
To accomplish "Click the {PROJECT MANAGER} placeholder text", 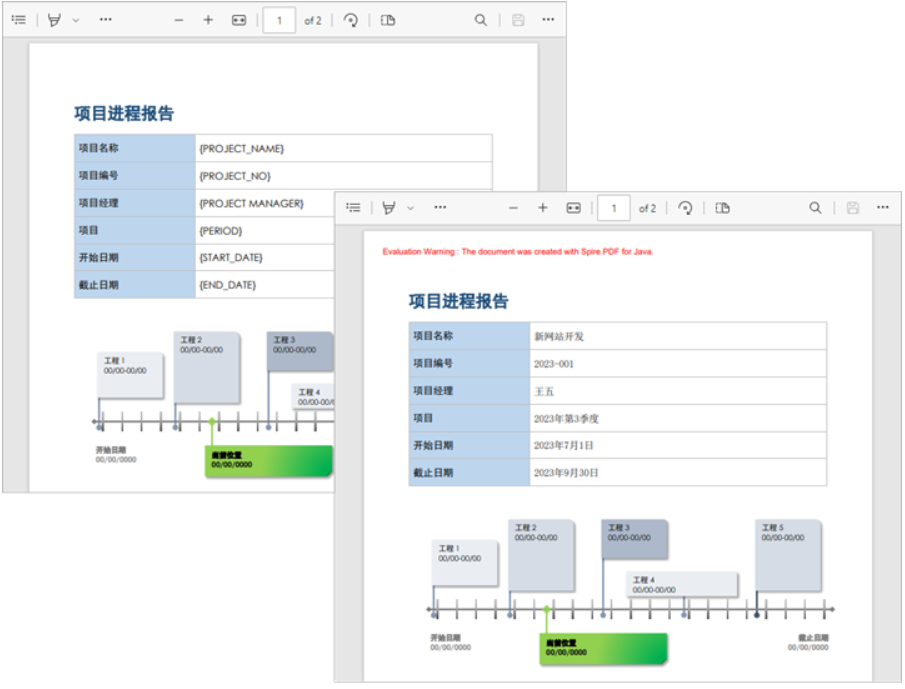I will pos(252,204).
